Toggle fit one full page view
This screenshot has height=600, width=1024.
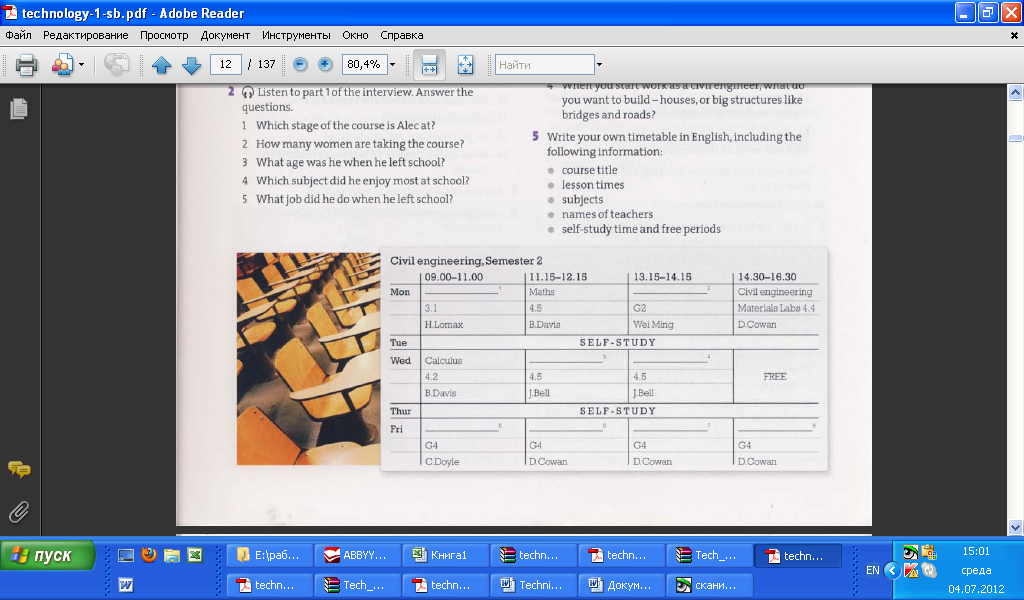(465, 65)
